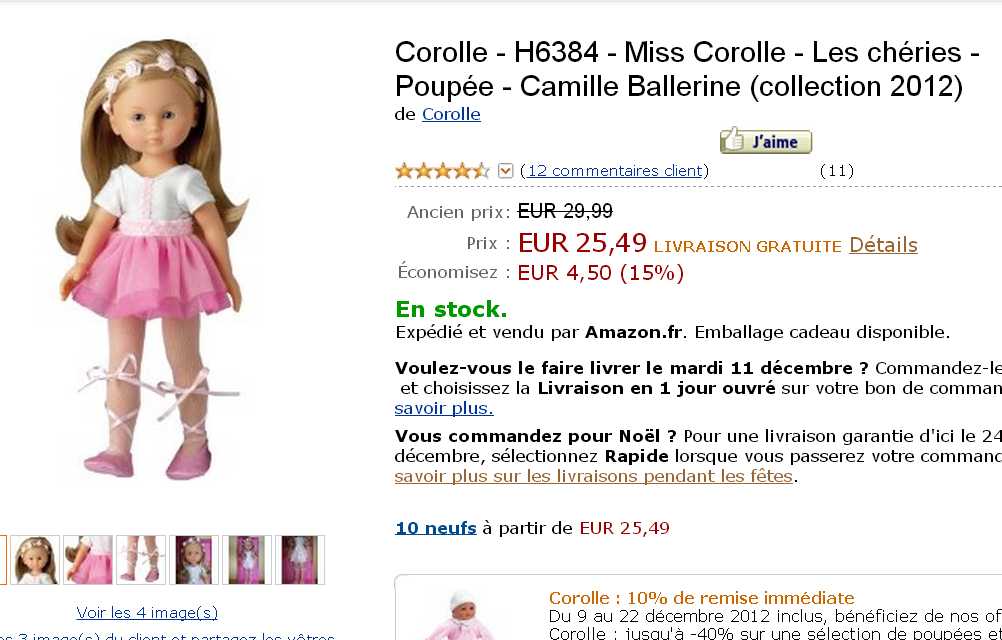Select the ballet shoes legs thumbnail
Viewport: 1002px width, 640px height.
point(141,560)
